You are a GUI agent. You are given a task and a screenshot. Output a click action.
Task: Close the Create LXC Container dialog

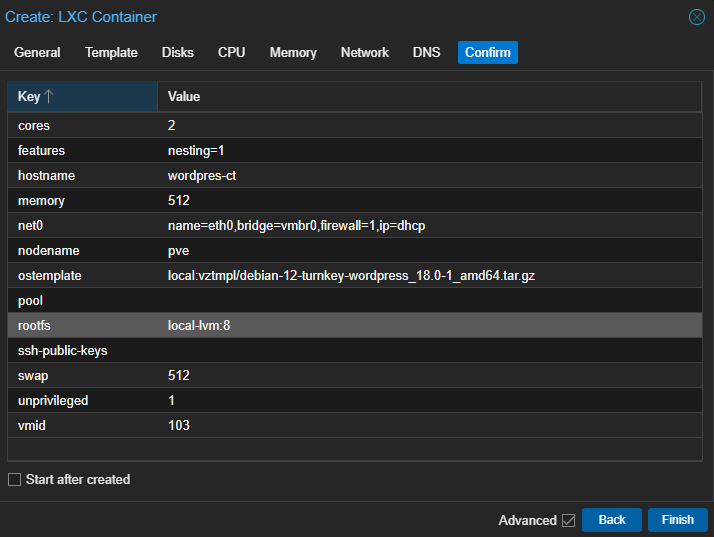click(697, 17)
